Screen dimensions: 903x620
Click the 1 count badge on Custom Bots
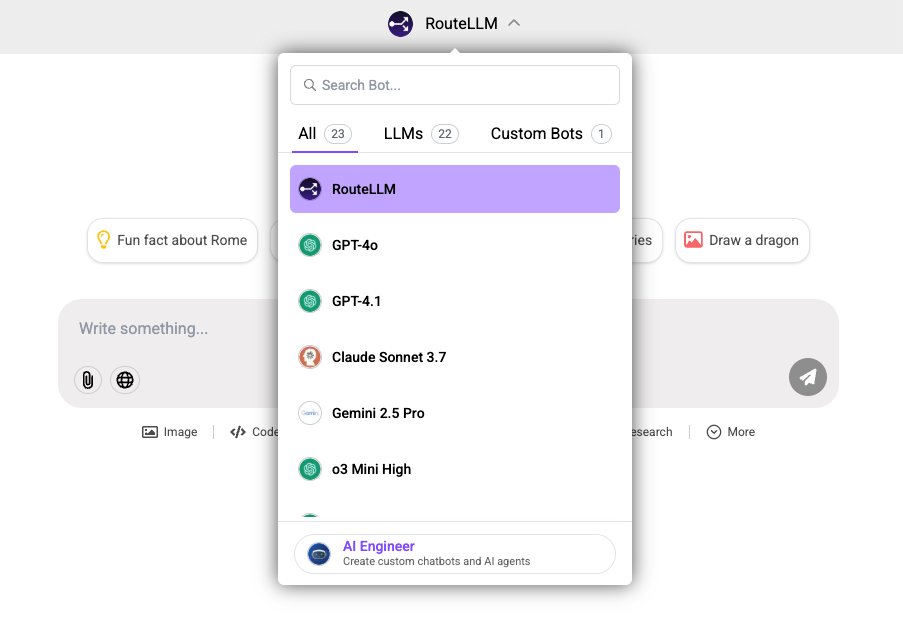click(x=601, y=134)
